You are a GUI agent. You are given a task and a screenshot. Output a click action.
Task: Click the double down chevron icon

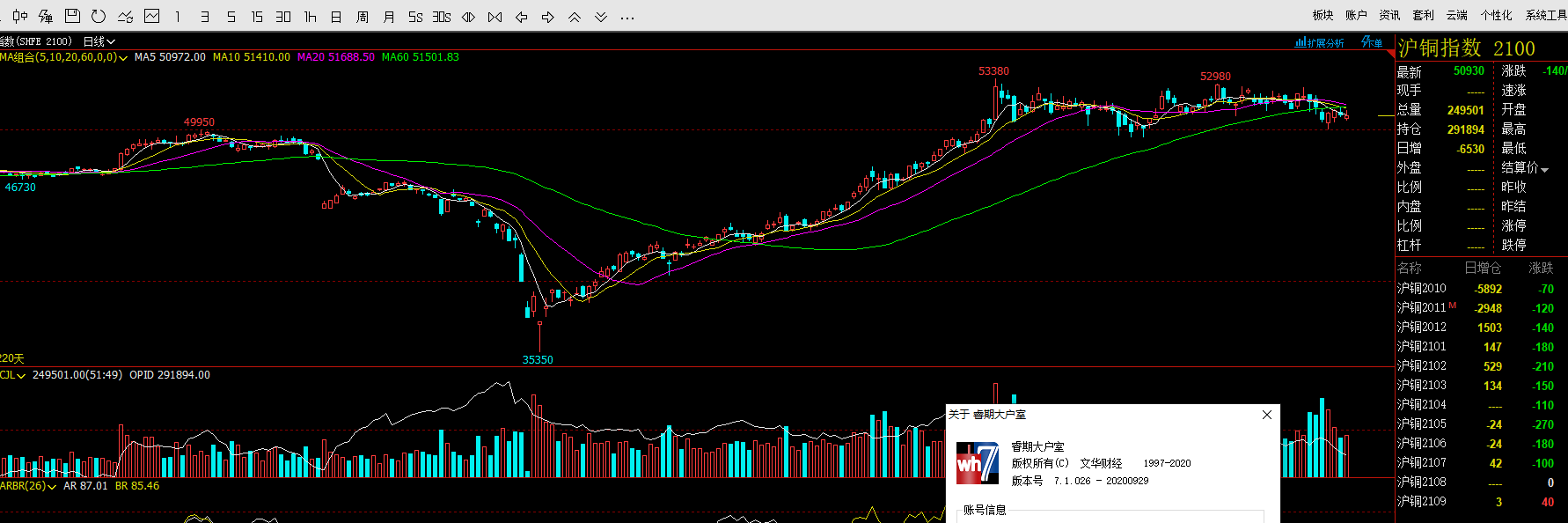[x=601, y=17]
